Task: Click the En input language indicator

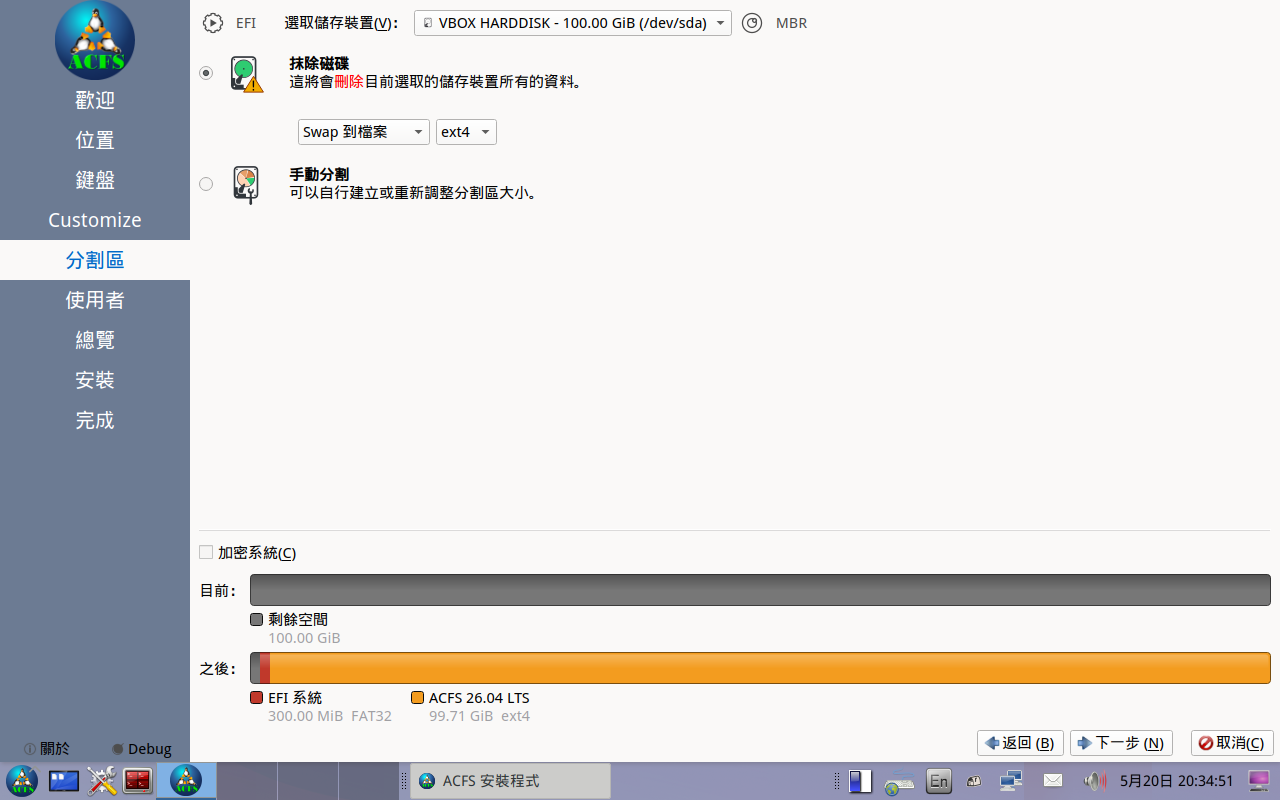Action: 938,781
